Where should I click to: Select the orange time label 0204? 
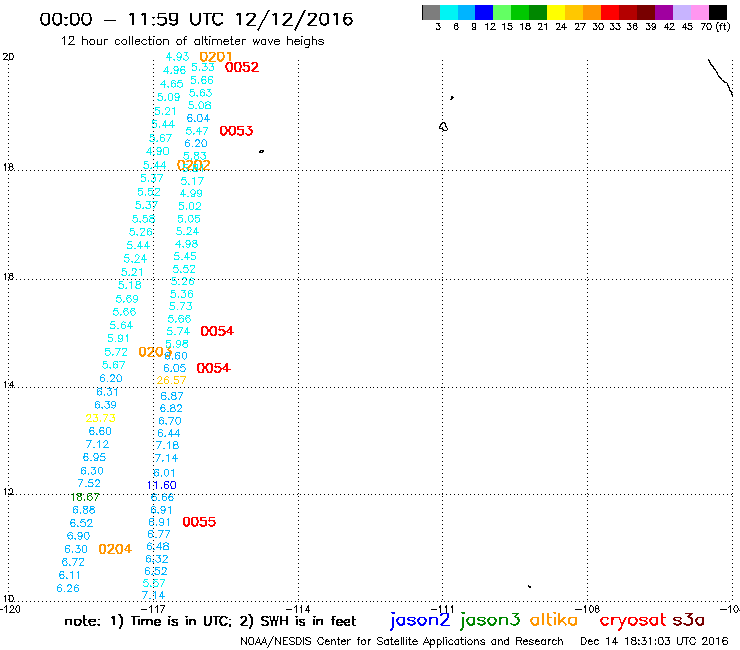[x=115, y=549]
